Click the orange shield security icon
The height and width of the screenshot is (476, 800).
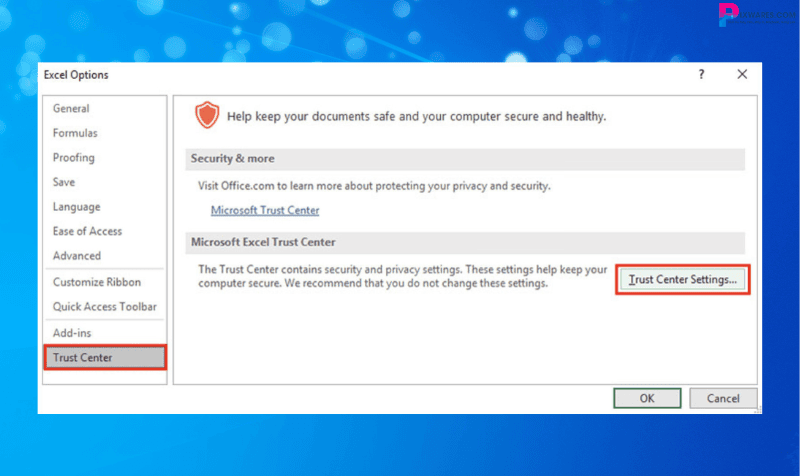point(205,116)
